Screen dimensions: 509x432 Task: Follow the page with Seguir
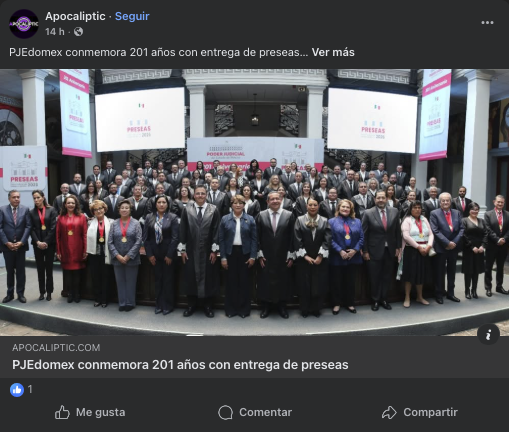point(132,16)
